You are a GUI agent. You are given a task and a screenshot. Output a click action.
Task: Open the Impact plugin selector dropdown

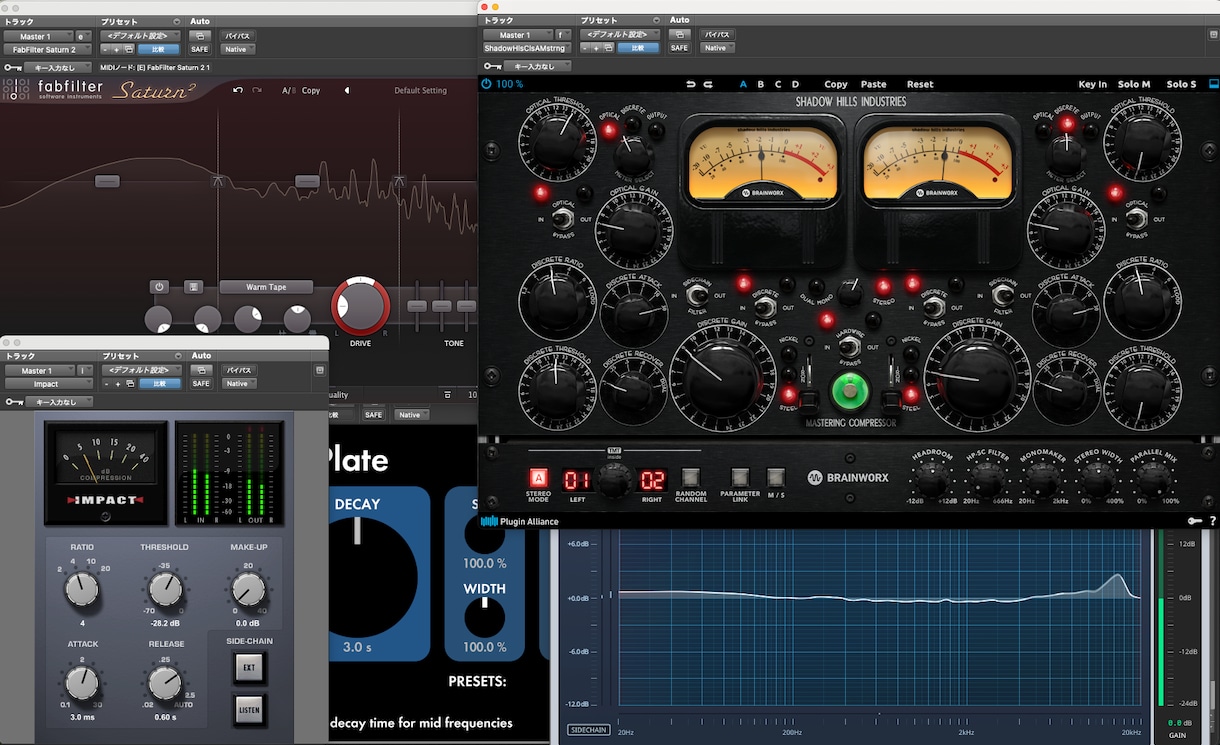point(47,384)
